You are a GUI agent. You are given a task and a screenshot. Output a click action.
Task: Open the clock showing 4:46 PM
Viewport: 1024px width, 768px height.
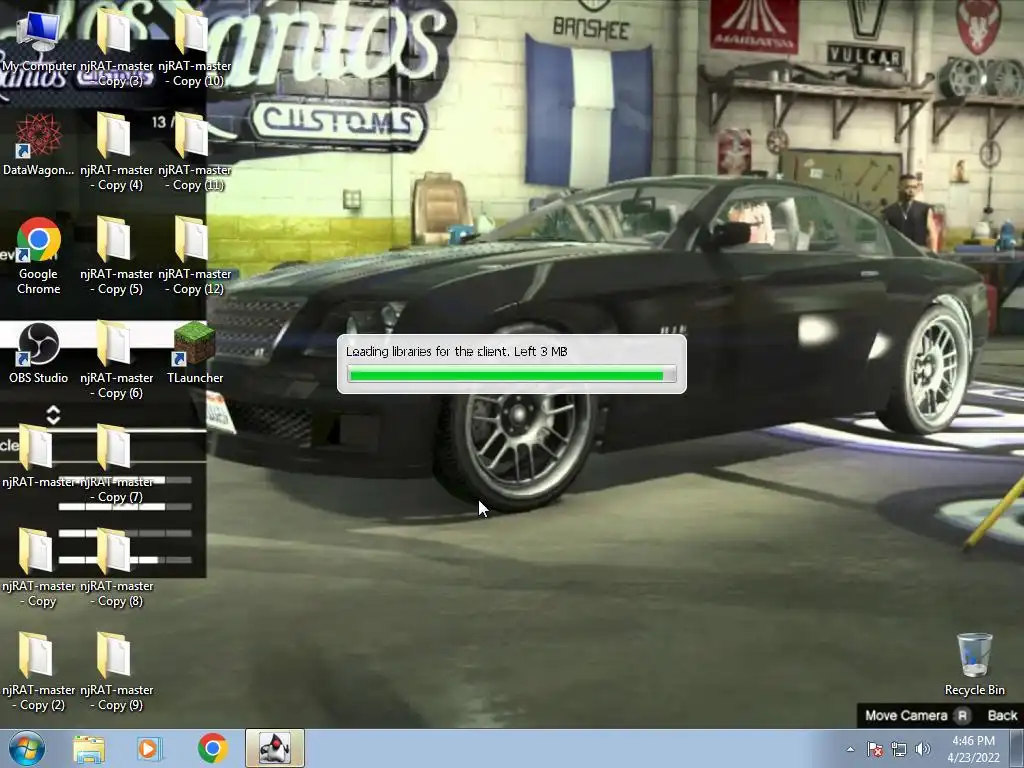point(973,749)
